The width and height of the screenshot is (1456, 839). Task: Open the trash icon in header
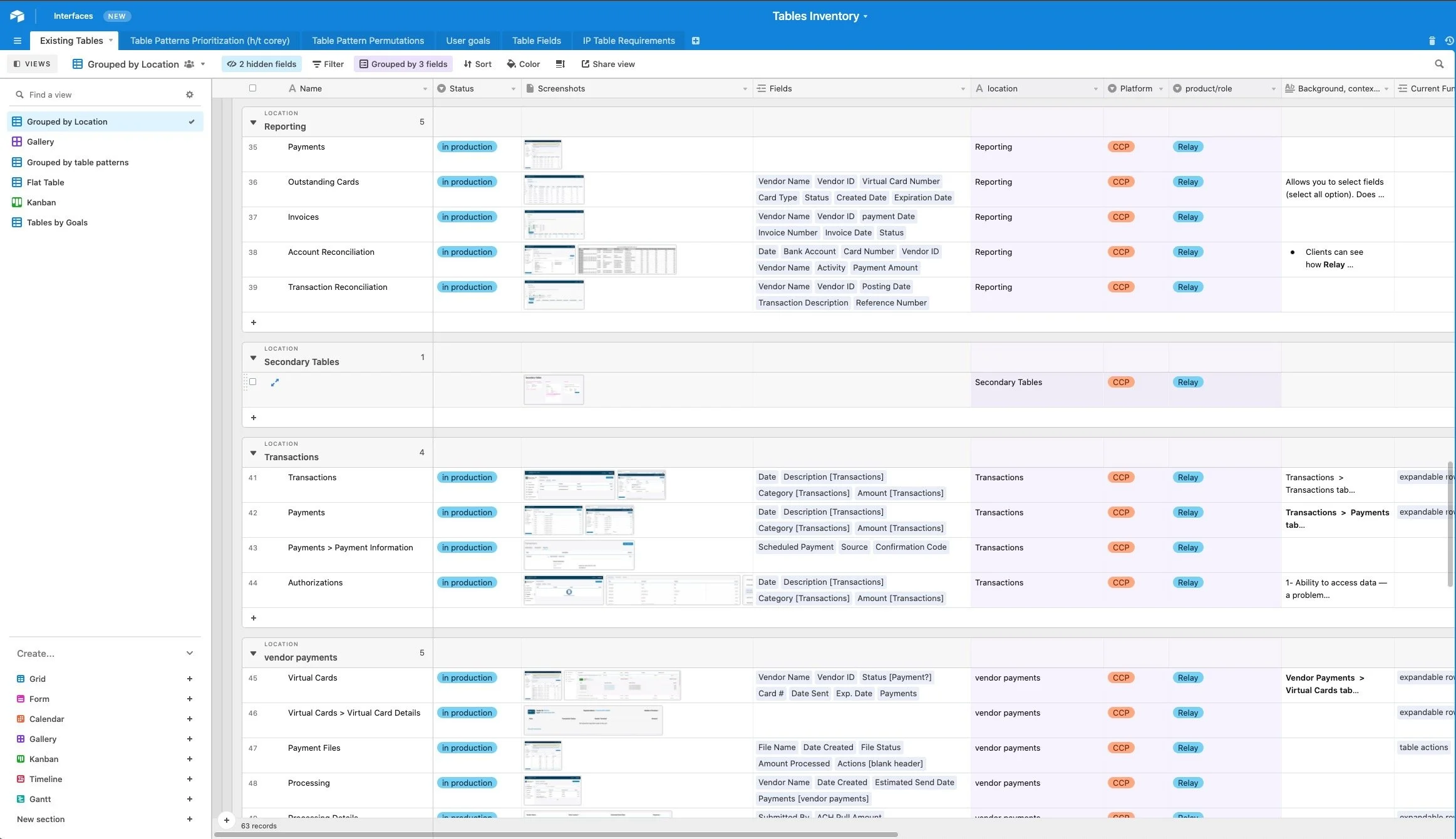pos(1432,41)
